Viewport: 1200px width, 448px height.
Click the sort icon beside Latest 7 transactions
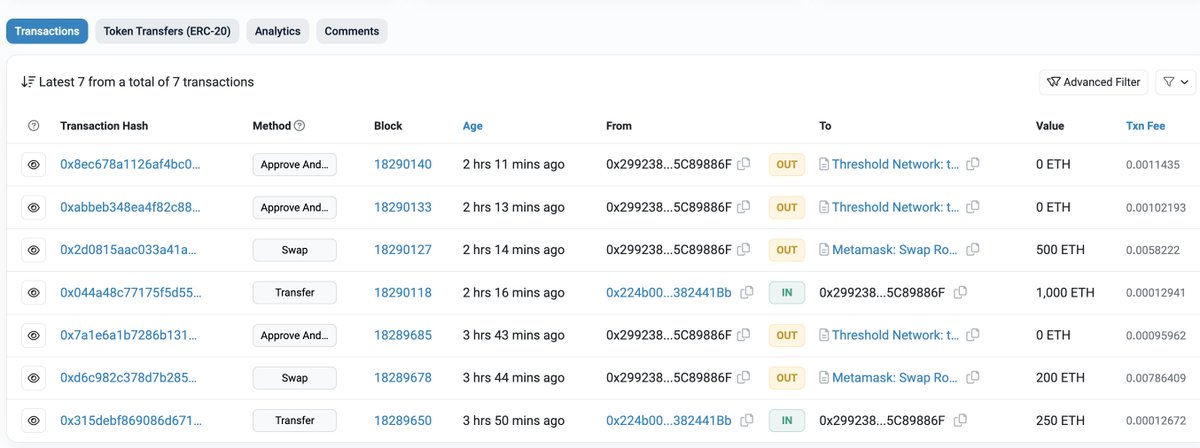(x=28, y=82)
